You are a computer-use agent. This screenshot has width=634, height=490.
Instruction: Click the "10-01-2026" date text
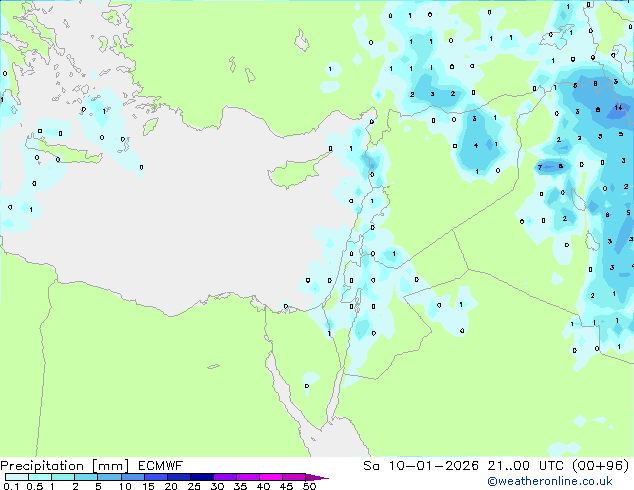click(x=433, y=466)
